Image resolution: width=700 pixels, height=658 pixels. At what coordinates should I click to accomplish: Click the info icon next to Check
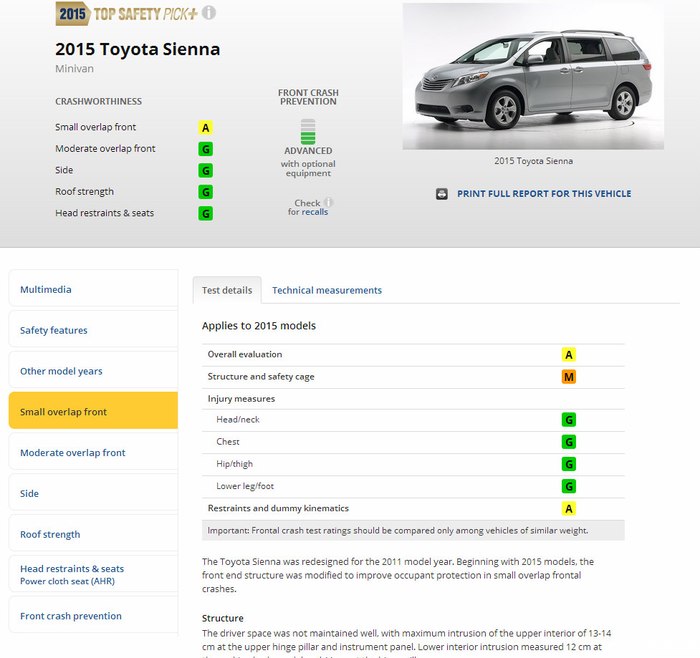click(328, 202)
